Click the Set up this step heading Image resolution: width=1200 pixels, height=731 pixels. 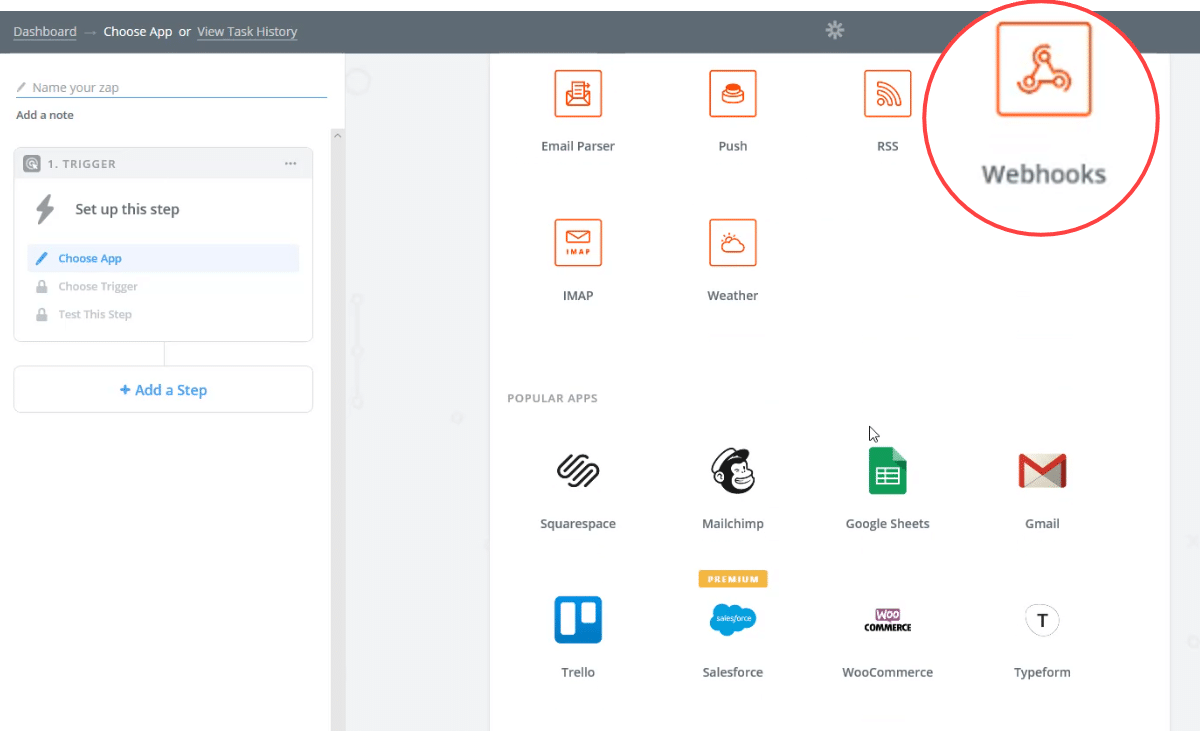tap(127, 210)
